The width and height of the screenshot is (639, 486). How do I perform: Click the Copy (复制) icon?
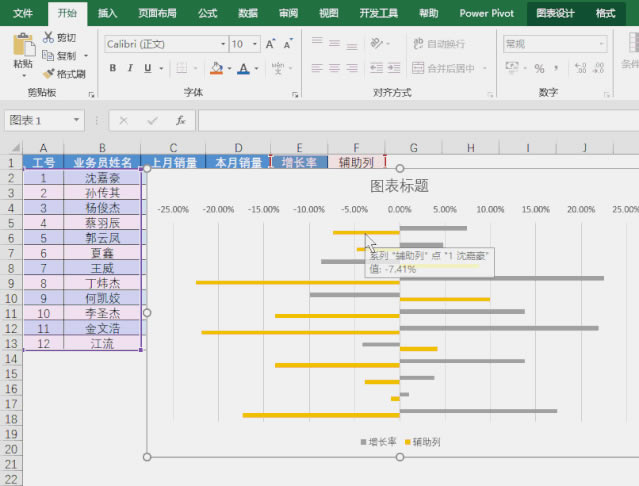pos(49,56)
